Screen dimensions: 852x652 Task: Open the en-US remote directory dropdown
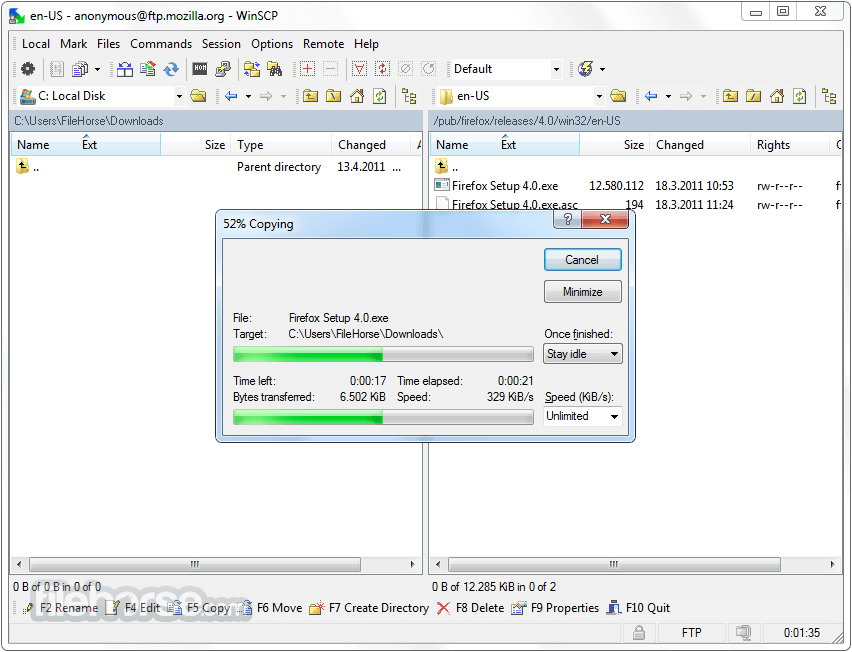click(599, 97)
